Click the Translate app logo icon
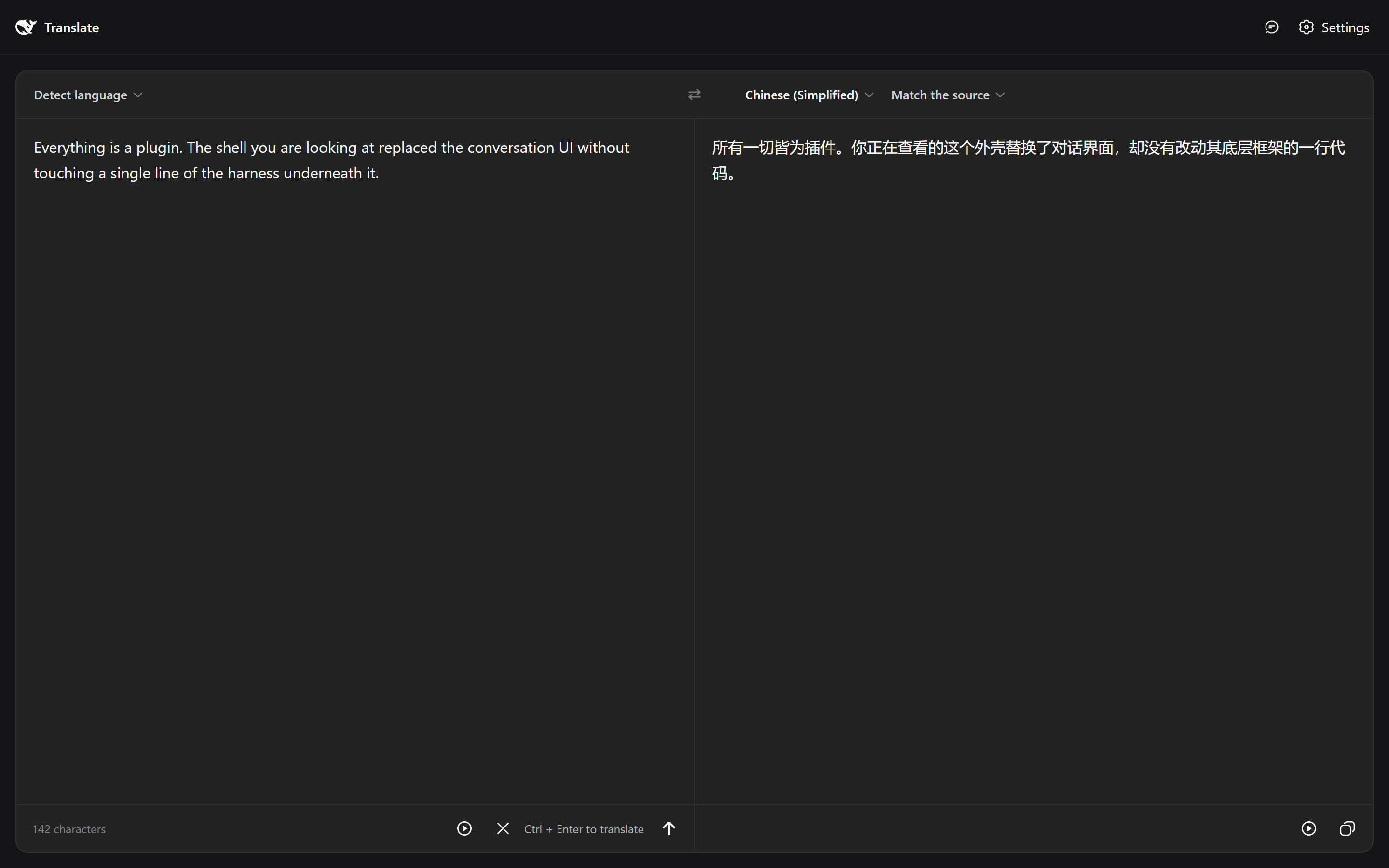1389x868 pixels. coord(26,27)
